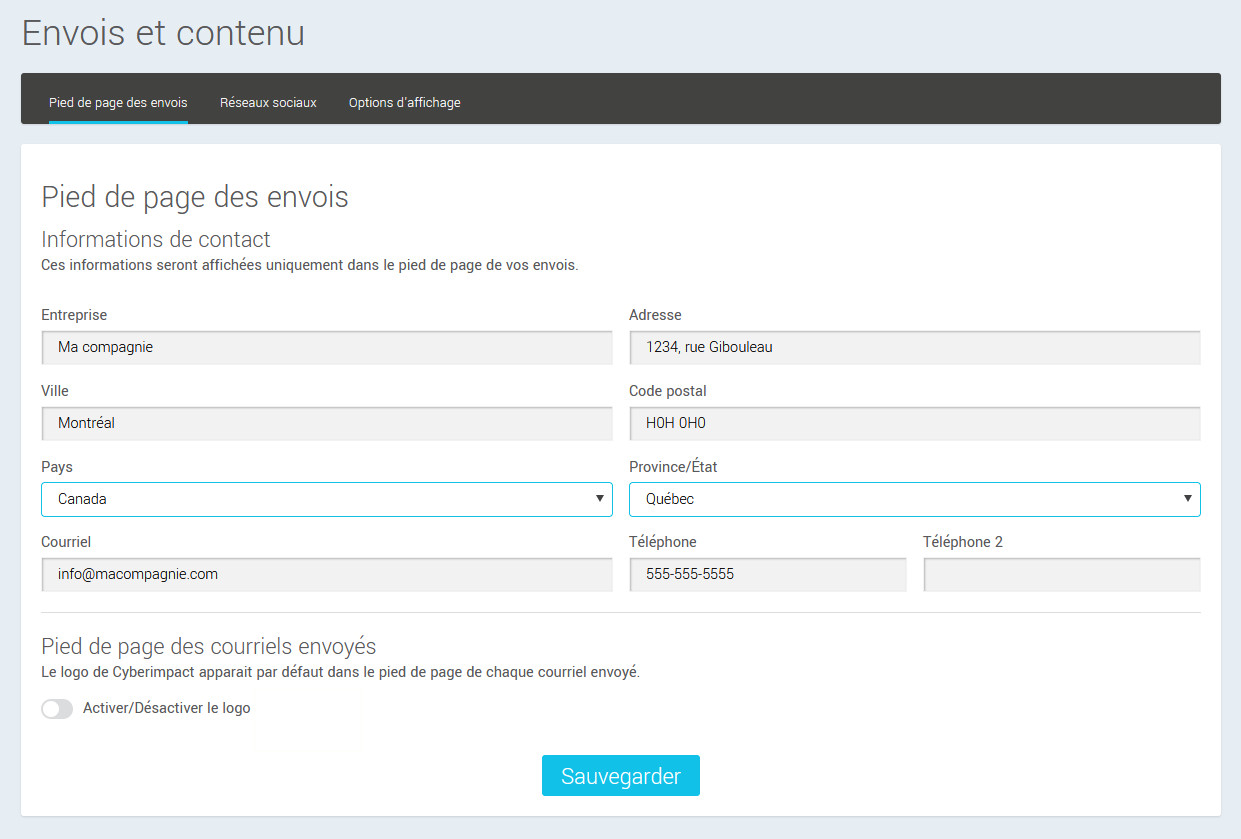Expand the country selector arrow
Viewport: 1241px width, 839px height.
coord(600,499)
